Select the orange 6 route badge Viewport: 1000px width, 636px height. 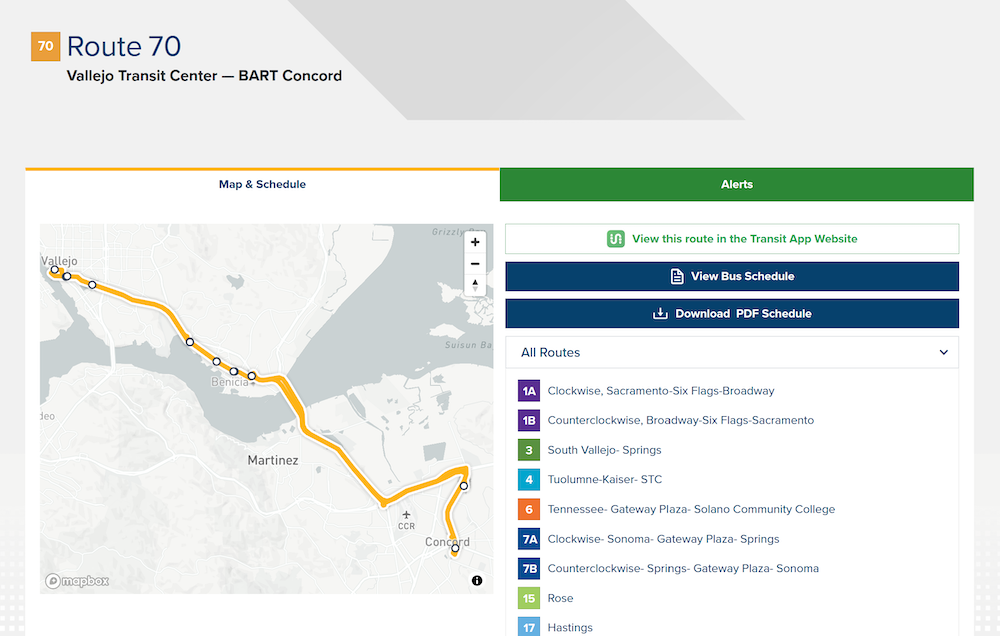[x=529, y=509]
